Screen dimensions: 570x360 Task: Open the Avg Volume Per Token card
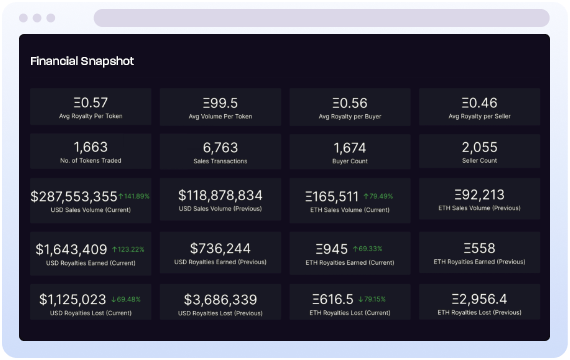tap(220, 107)
